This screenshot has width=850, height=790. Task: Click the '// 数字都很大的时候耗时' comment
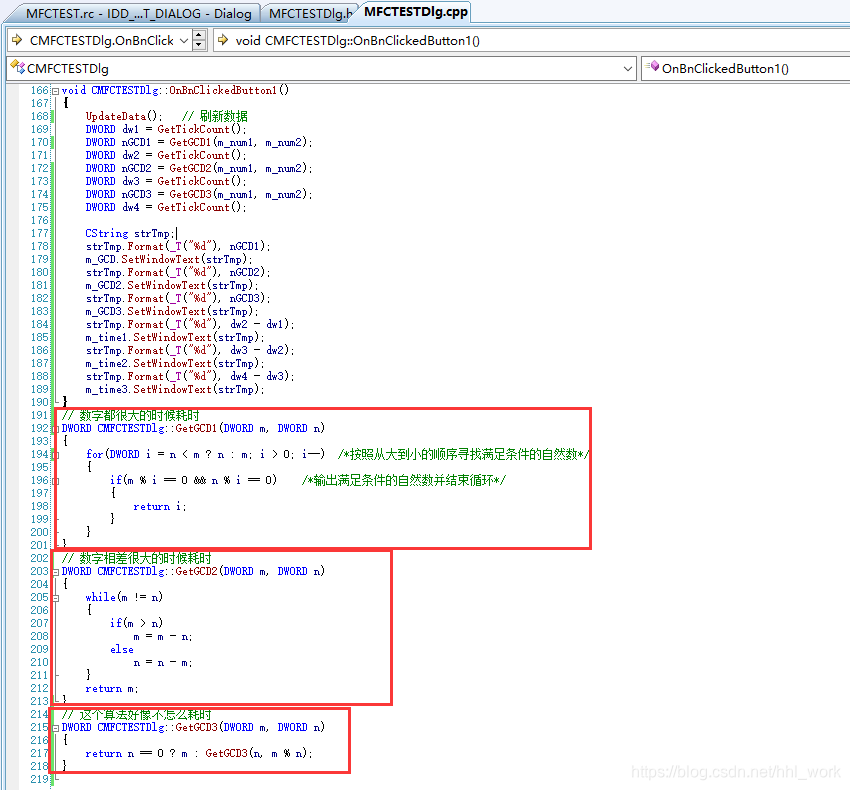point(131,415)
